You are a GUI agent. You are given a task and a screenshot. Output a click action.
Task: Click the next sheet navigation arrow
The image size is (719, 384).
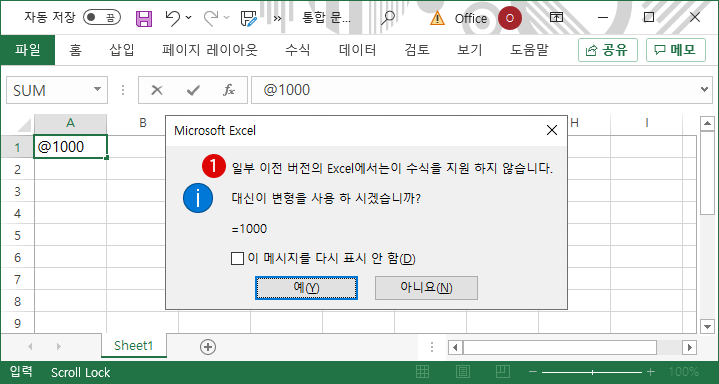[58, 346]
